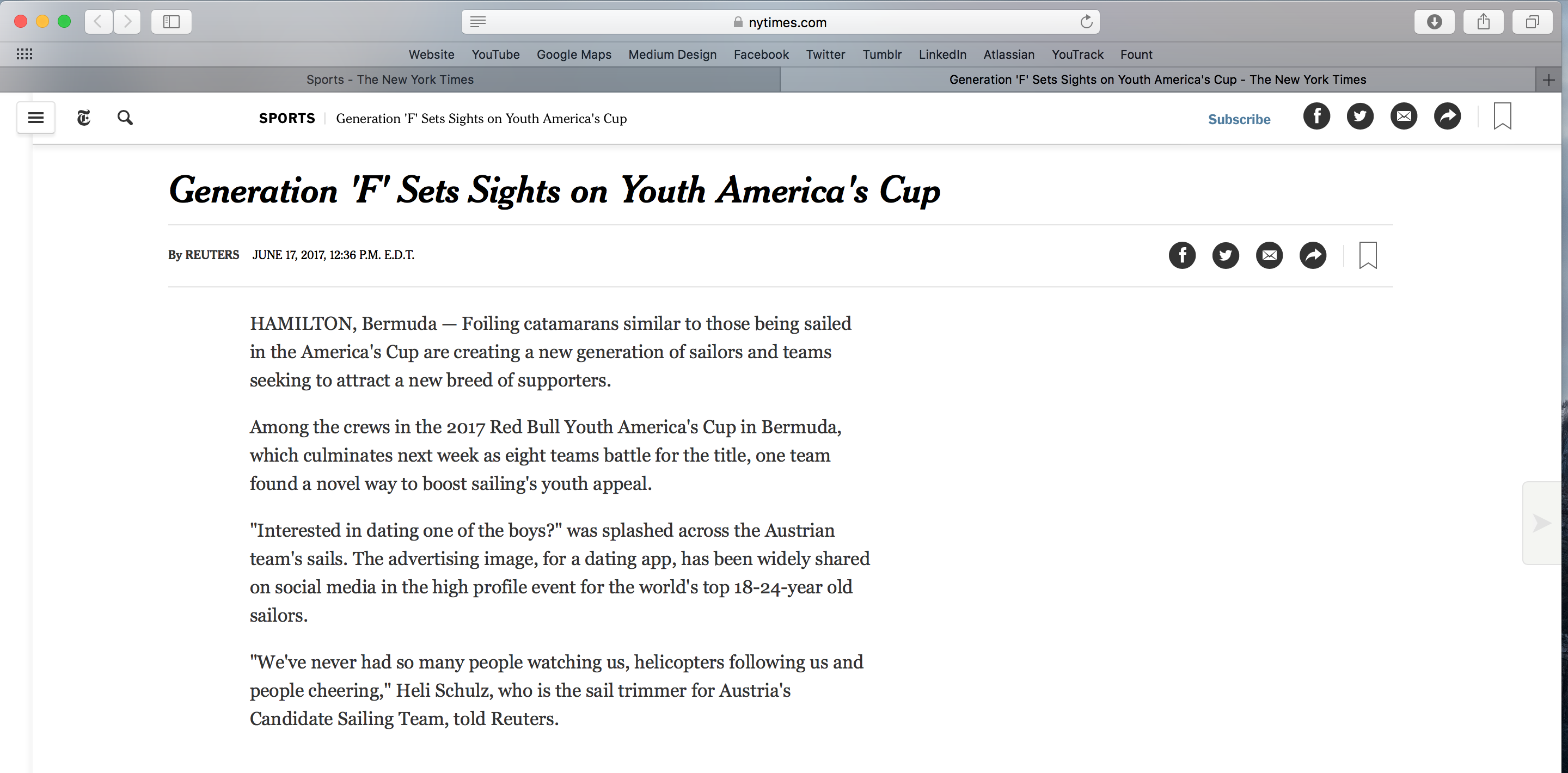The width and height of the screenshot is (1568, 773).
Task: Share on Twitter from header bar
Action: coord(1361,116)
